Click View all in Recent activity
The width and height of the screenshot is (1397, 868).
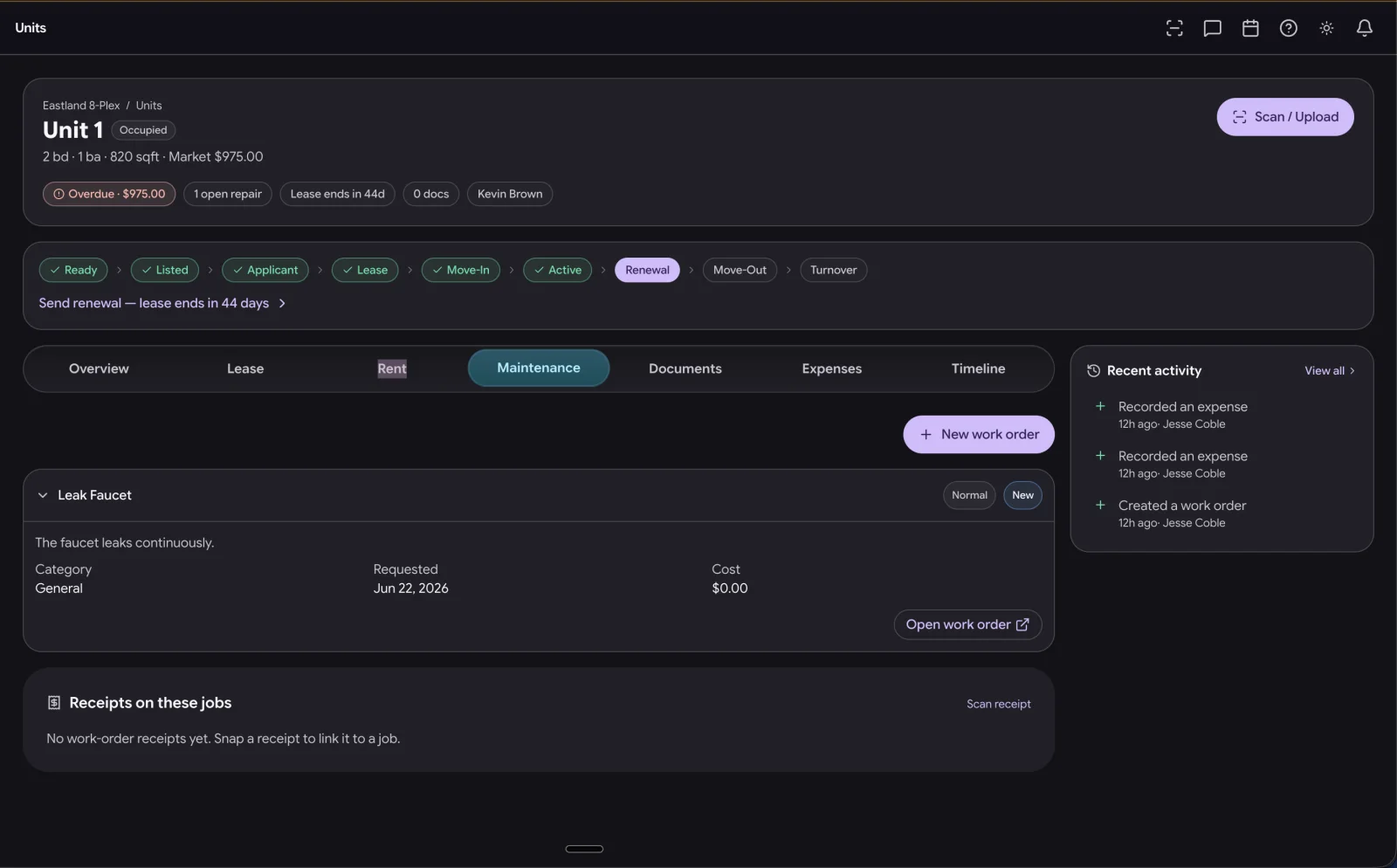1330,371
